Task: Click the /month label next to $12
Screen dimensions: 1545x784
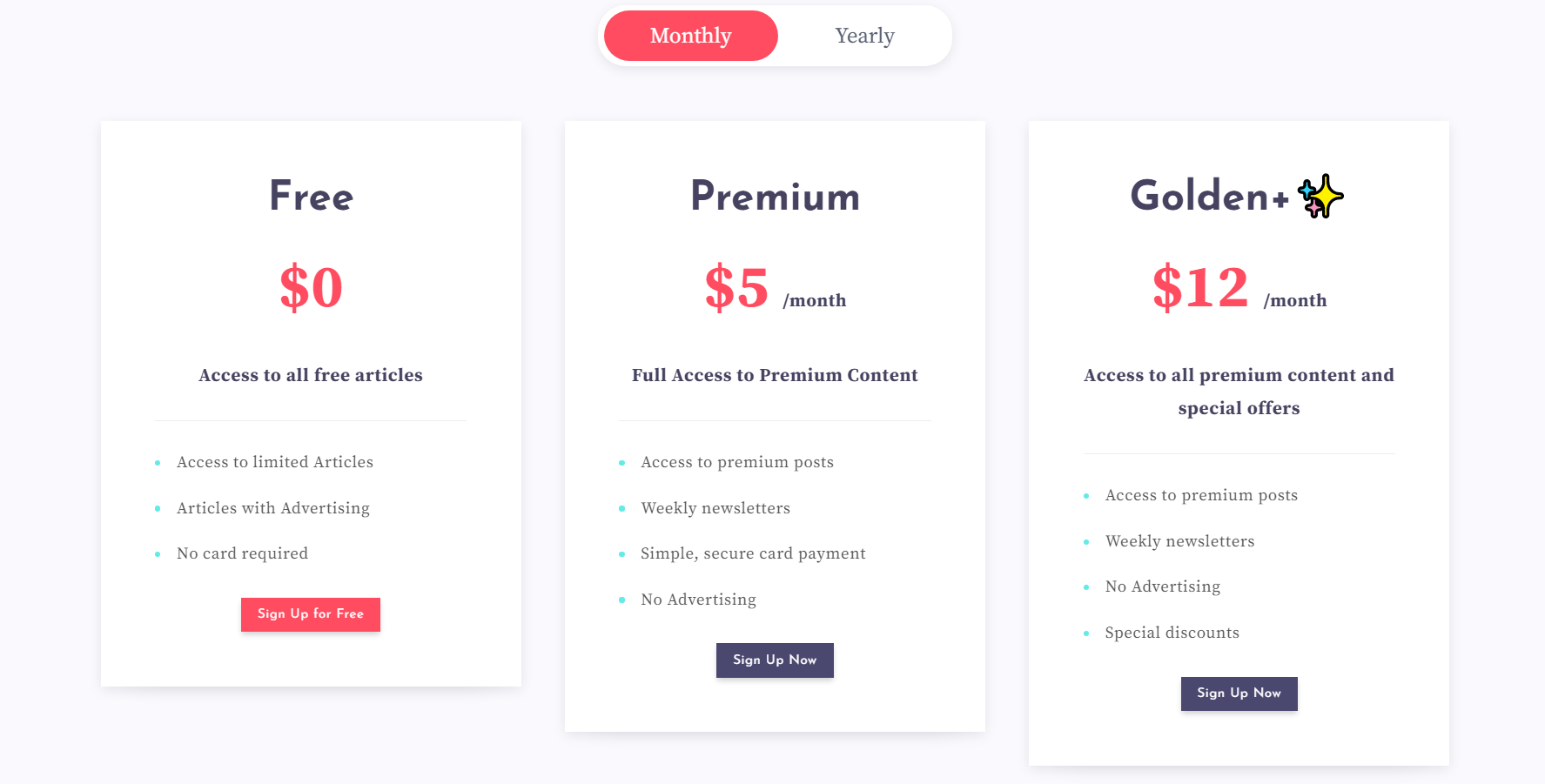Action: point(1295,300)
